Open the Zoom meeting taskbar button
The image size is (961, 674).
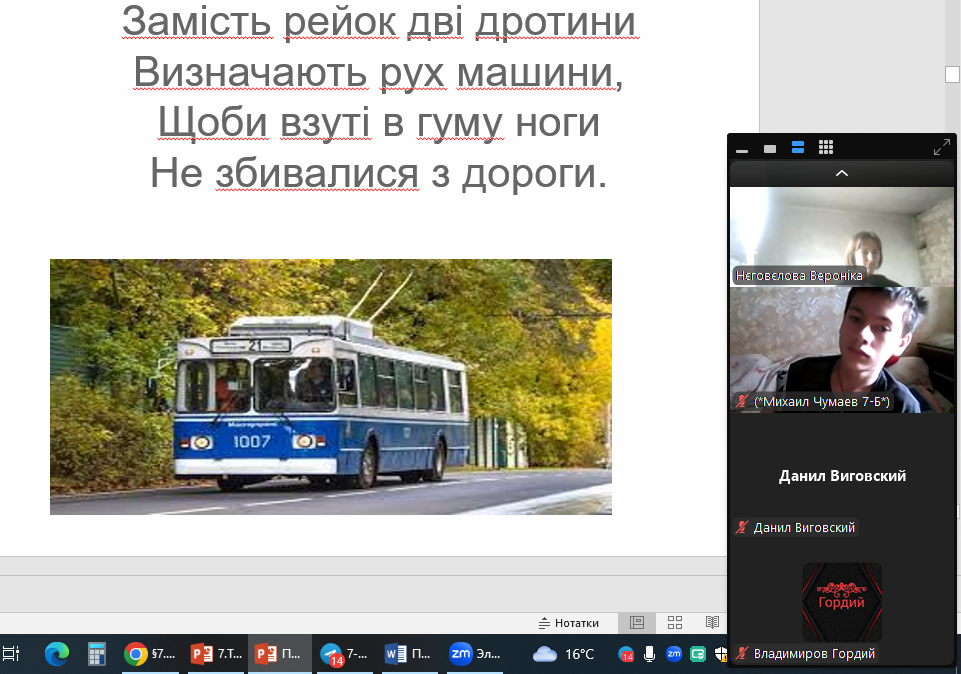[x=475, y=654]
